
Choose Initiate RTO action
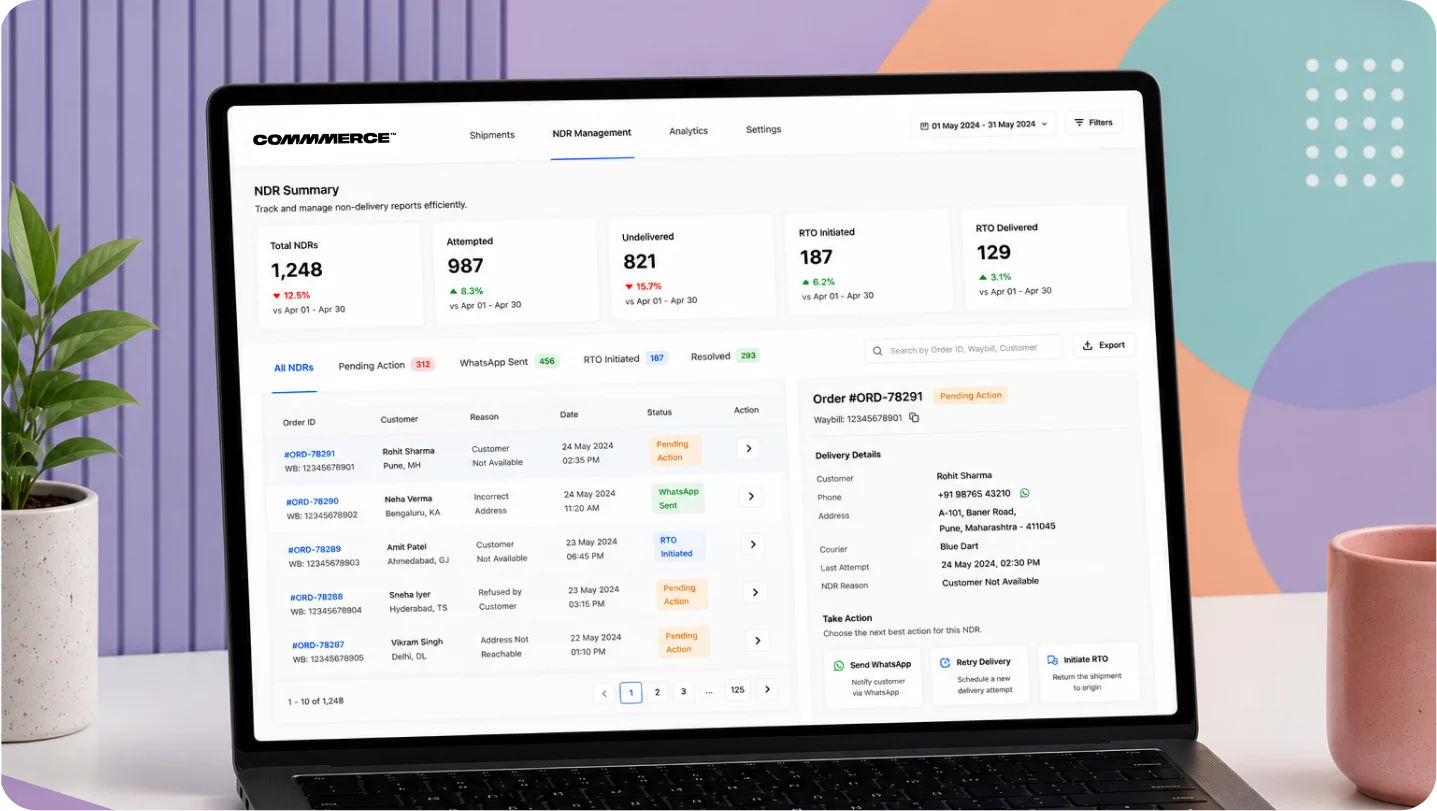tap(1088, 672)
